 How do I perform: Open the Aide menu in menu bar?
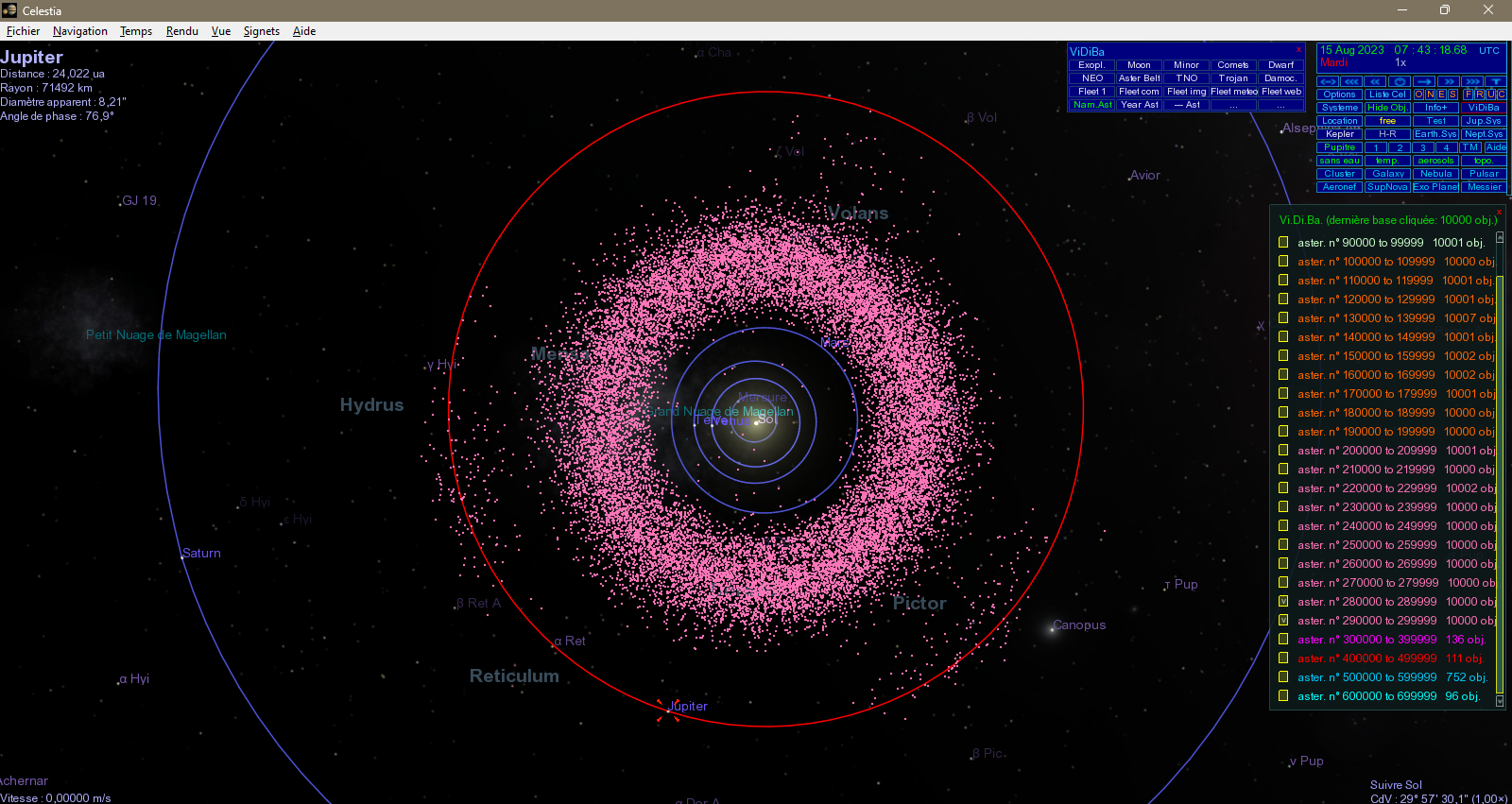[304, 31]
